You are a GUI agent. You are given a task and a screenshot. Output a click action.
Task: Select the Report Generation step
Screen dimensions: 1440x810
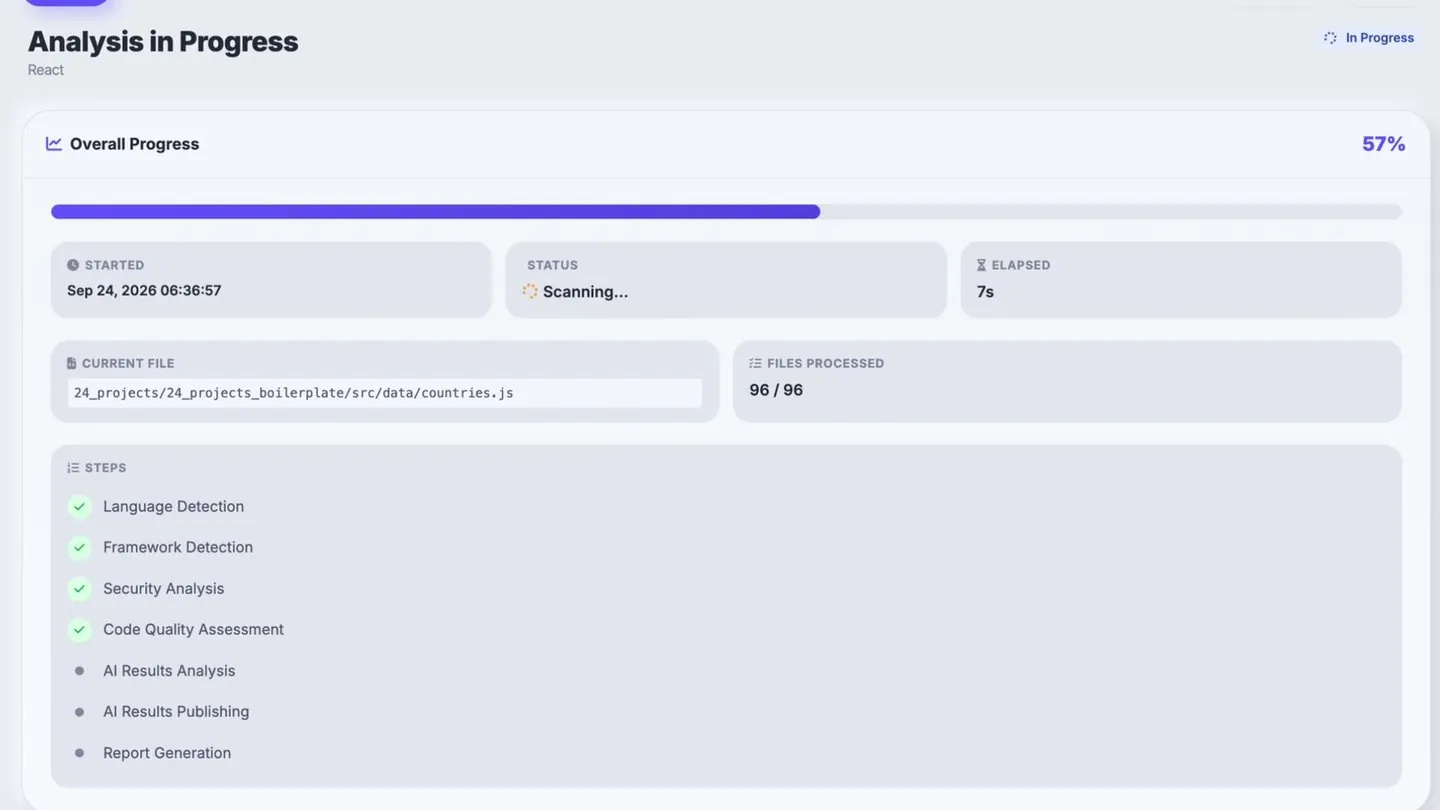167,753
